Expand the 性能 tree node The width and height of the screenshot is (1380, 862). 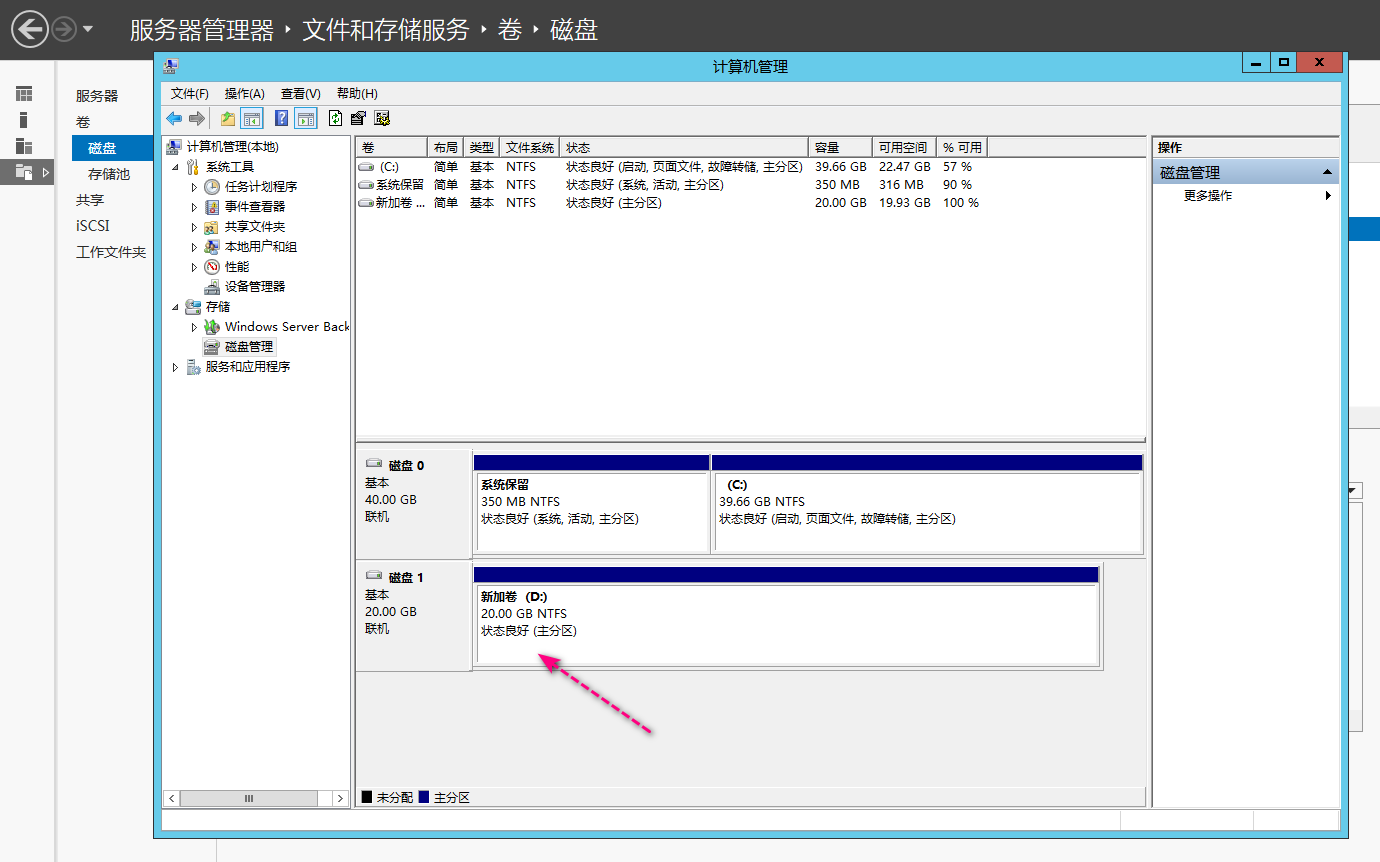194,267
